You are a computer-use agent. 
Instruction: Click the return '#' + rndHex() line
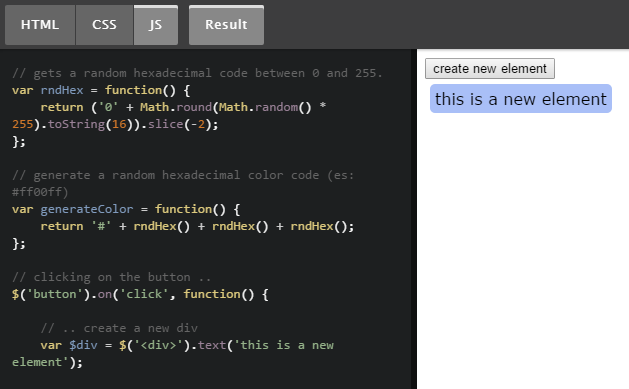point(197,226)
